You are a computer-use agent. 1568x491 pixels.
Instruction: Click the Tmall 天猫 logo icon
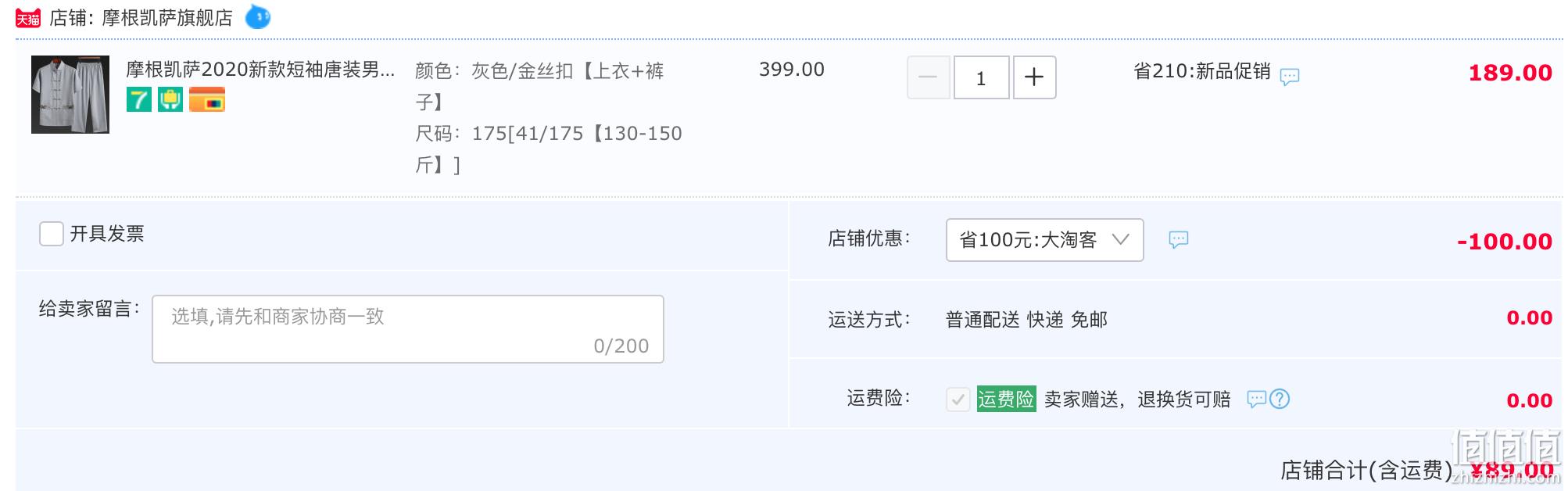point(28,18)
